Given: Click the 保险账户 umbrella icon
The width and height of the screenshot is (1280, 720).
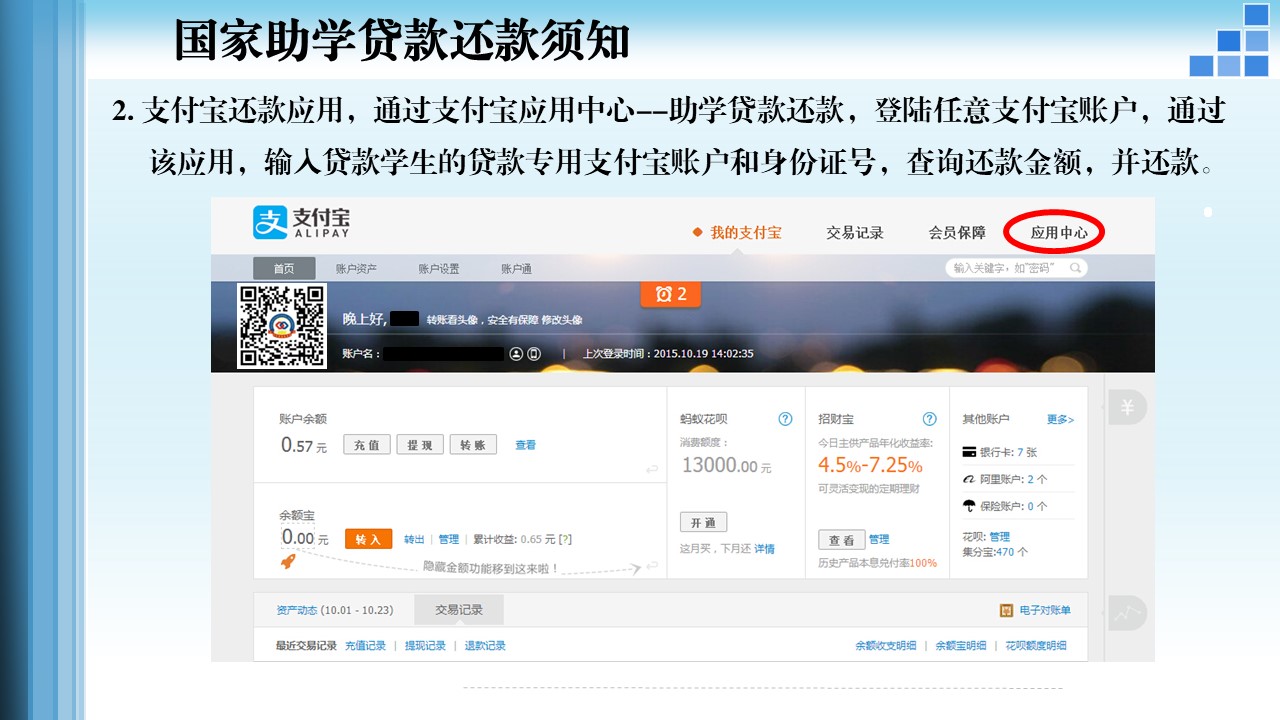Looking at the screenshot, I should [969, 506].
